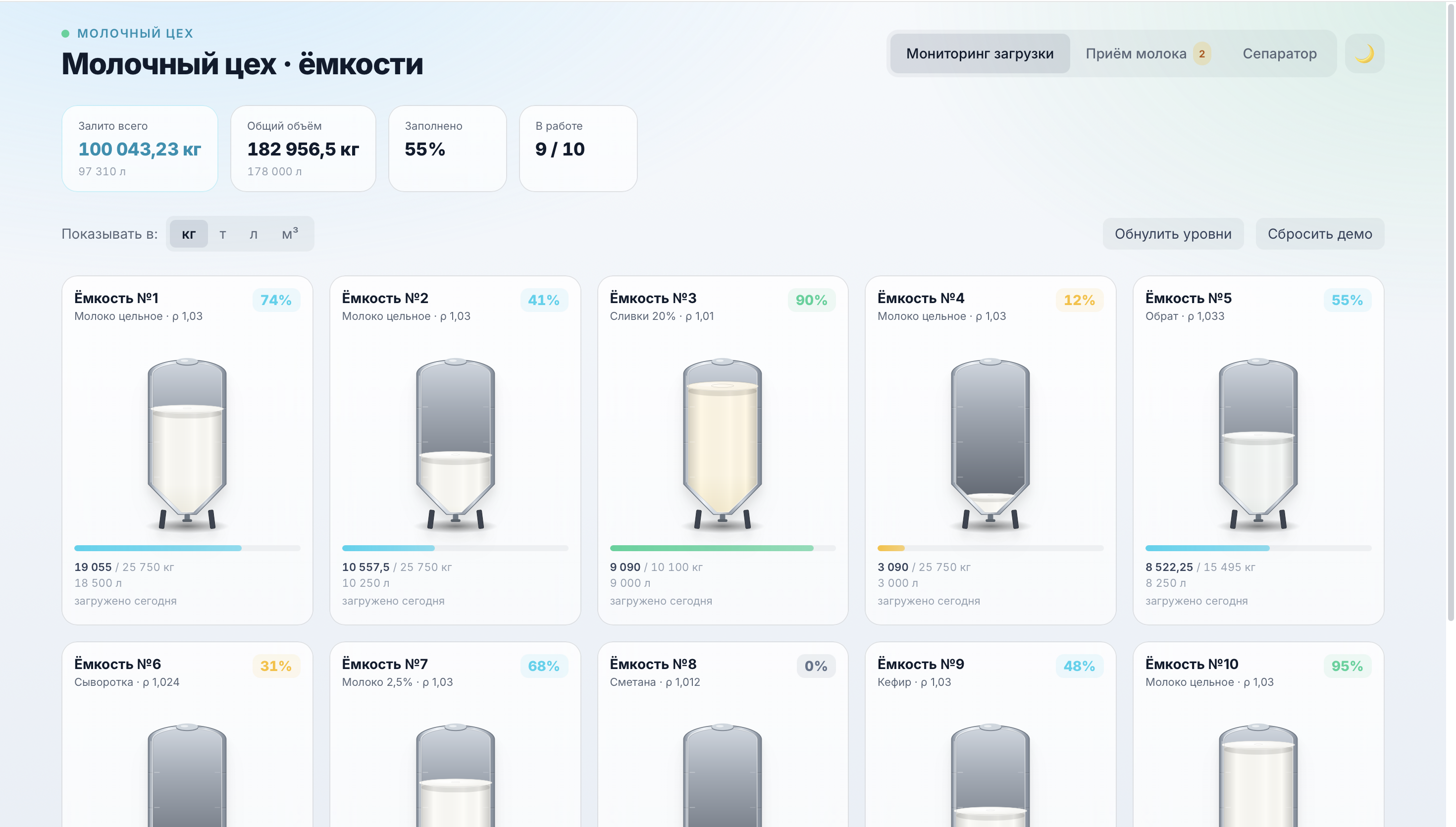The image size is (1456, 827).
Task: Click the tank illustration of Ёмкость №1
Action: click(187, 444)
